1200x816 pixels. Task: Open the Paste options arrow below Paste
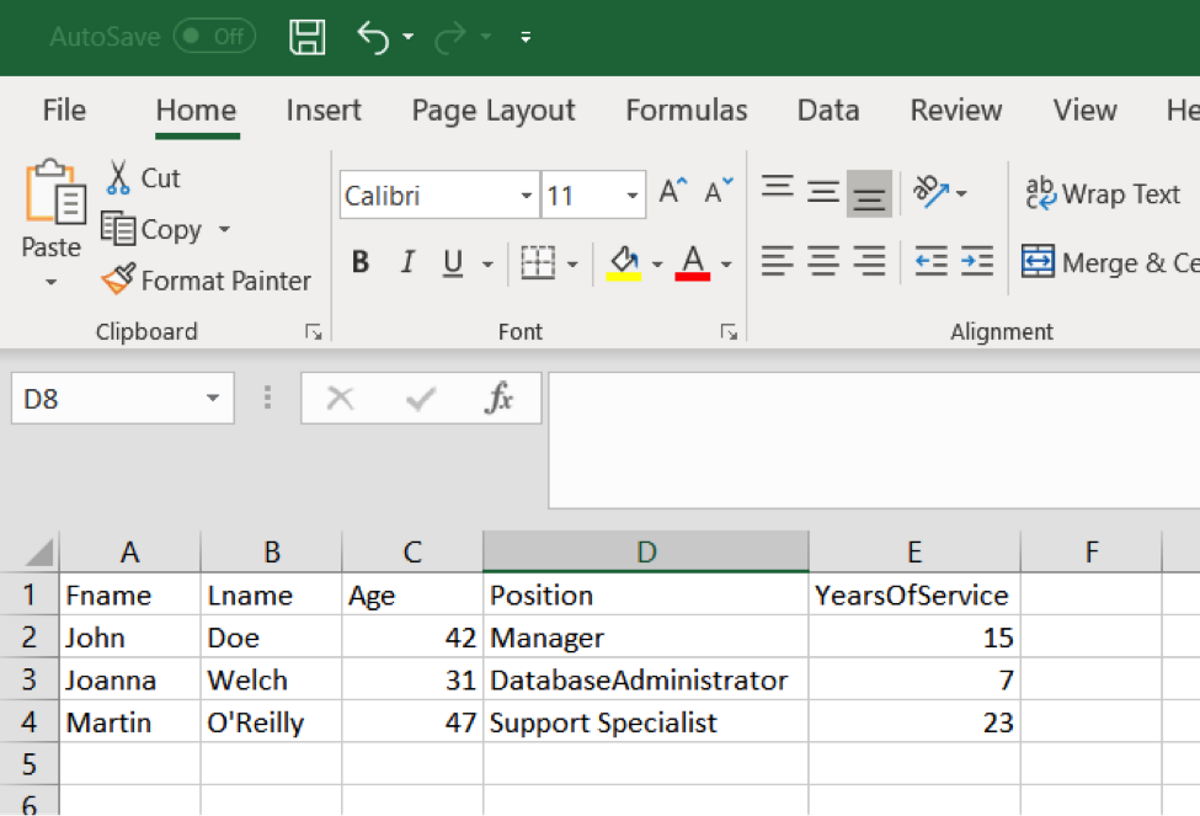pyautogui.click(x=51, y=283)
